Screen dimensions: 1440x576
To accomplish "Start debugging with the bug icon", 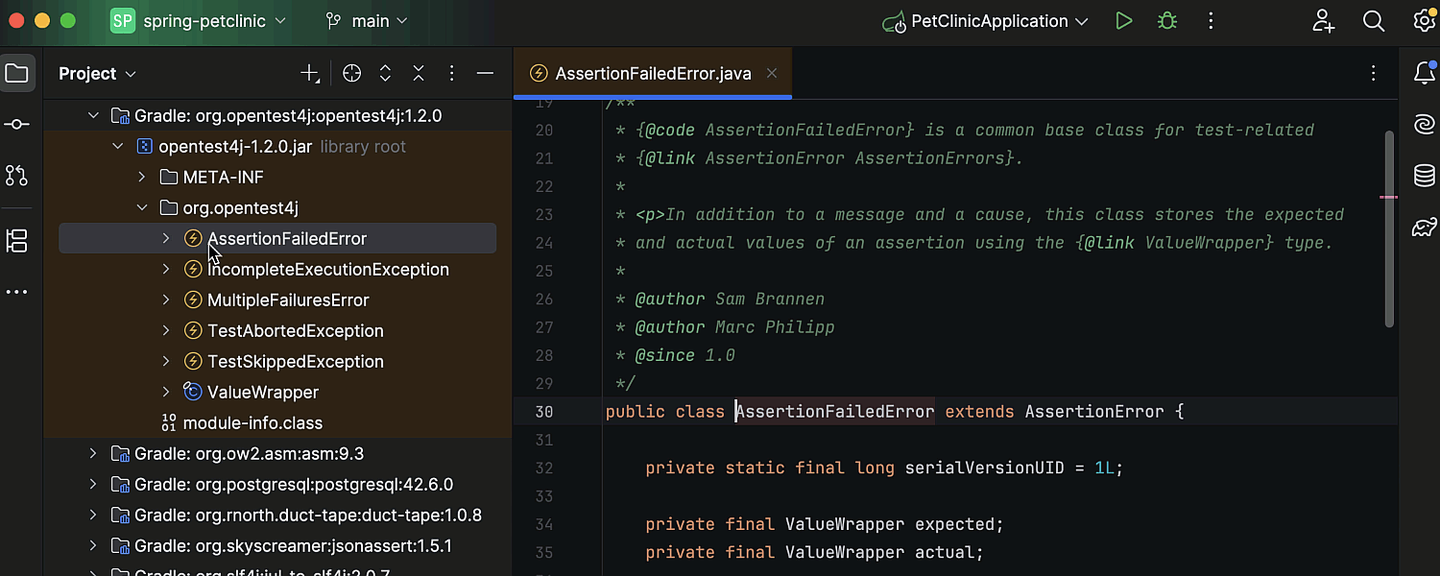I will pos(1166,20).
